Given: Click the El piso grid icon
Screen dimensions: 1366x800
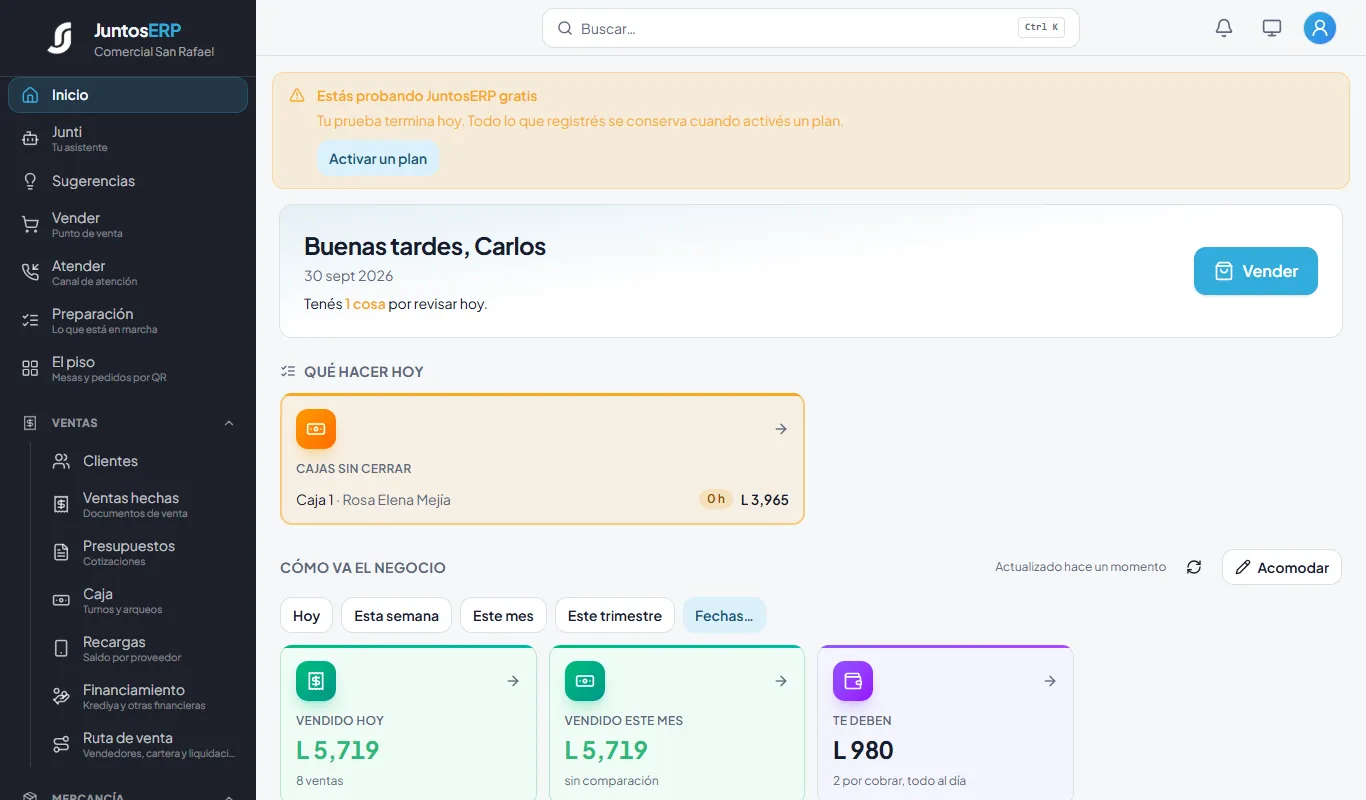Looking at the screenshot, I should (30, 368).
